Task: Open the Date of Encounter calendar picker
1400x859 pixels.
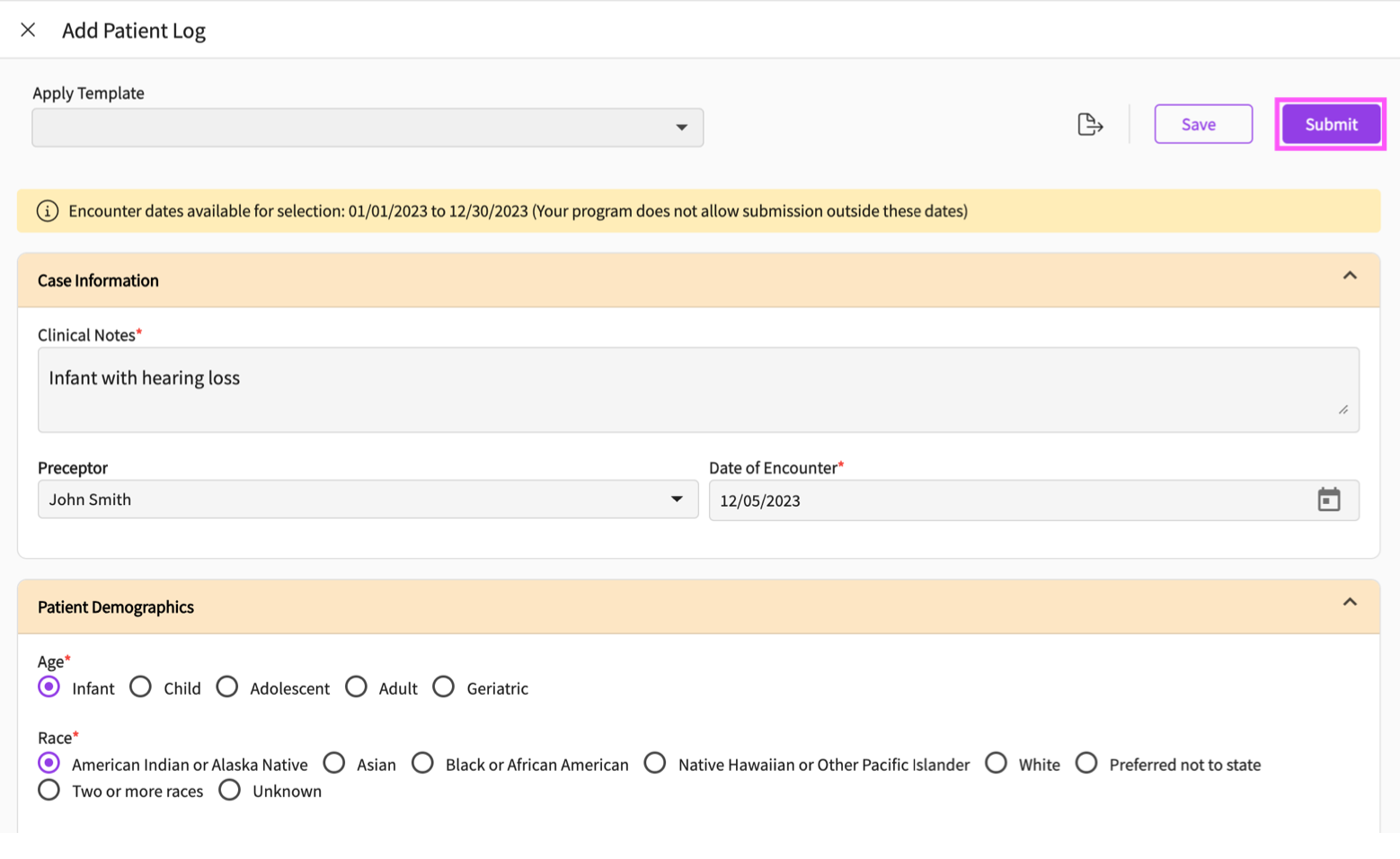Action: coord(1328,500)
